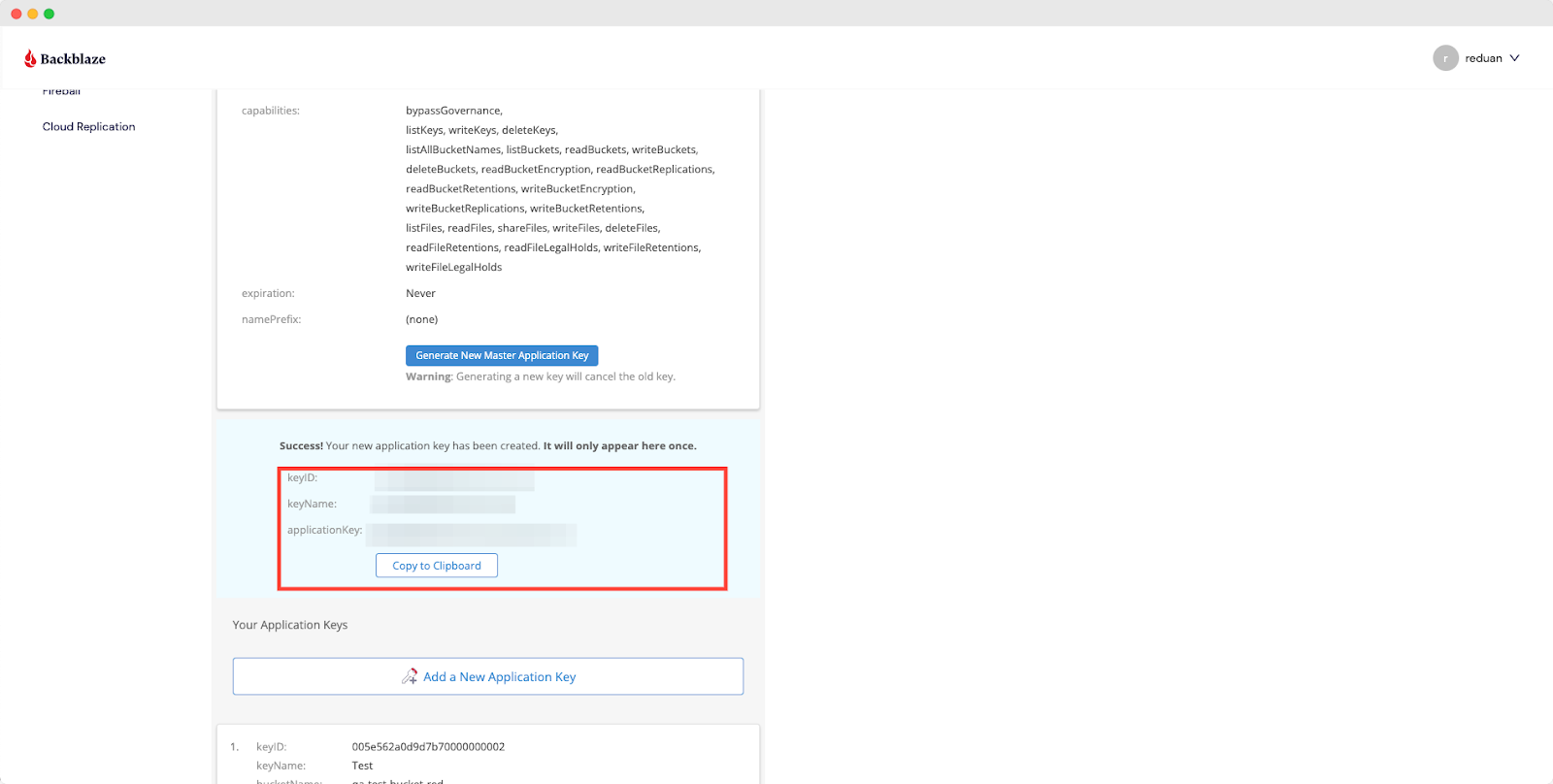Open Cloud Replication in the sidebar

click(88, 127)
